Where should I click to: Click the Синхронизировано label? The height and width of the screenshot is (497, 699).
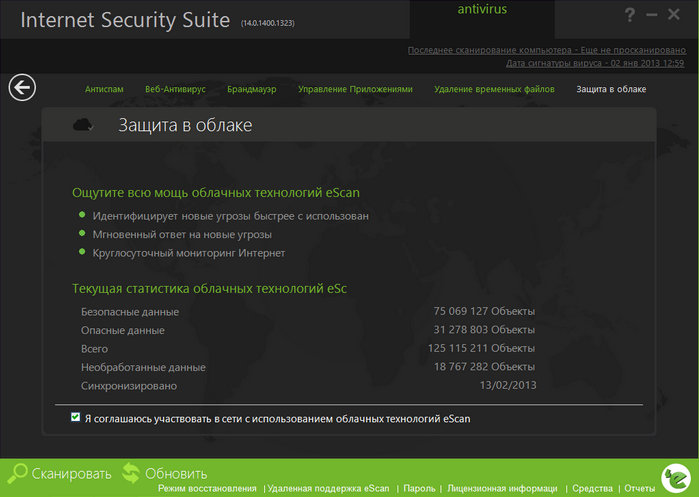click(x=129, y=386)
